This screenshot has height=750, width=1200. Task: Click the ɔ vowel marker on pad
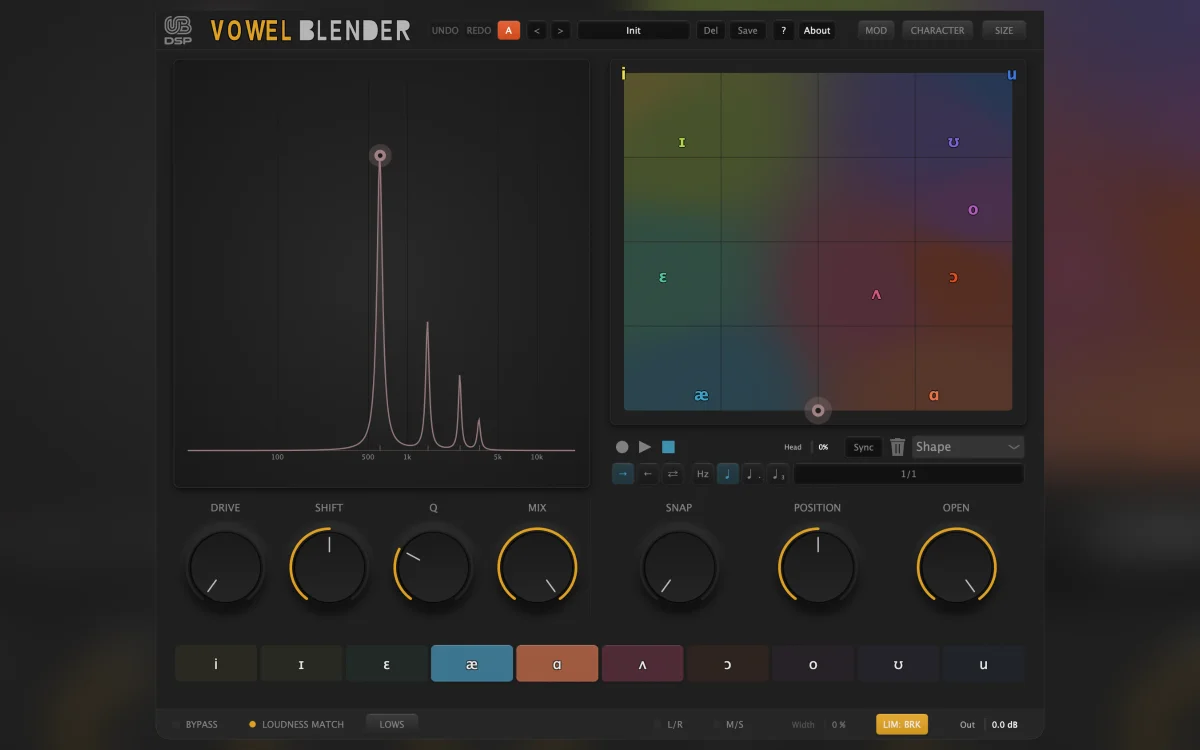953,277
